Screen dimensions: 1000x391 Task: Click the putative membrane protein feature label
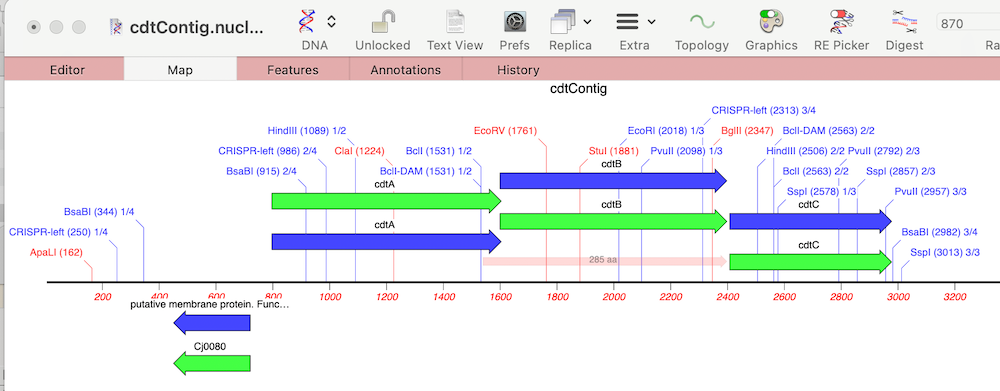[x=210, y=305]
